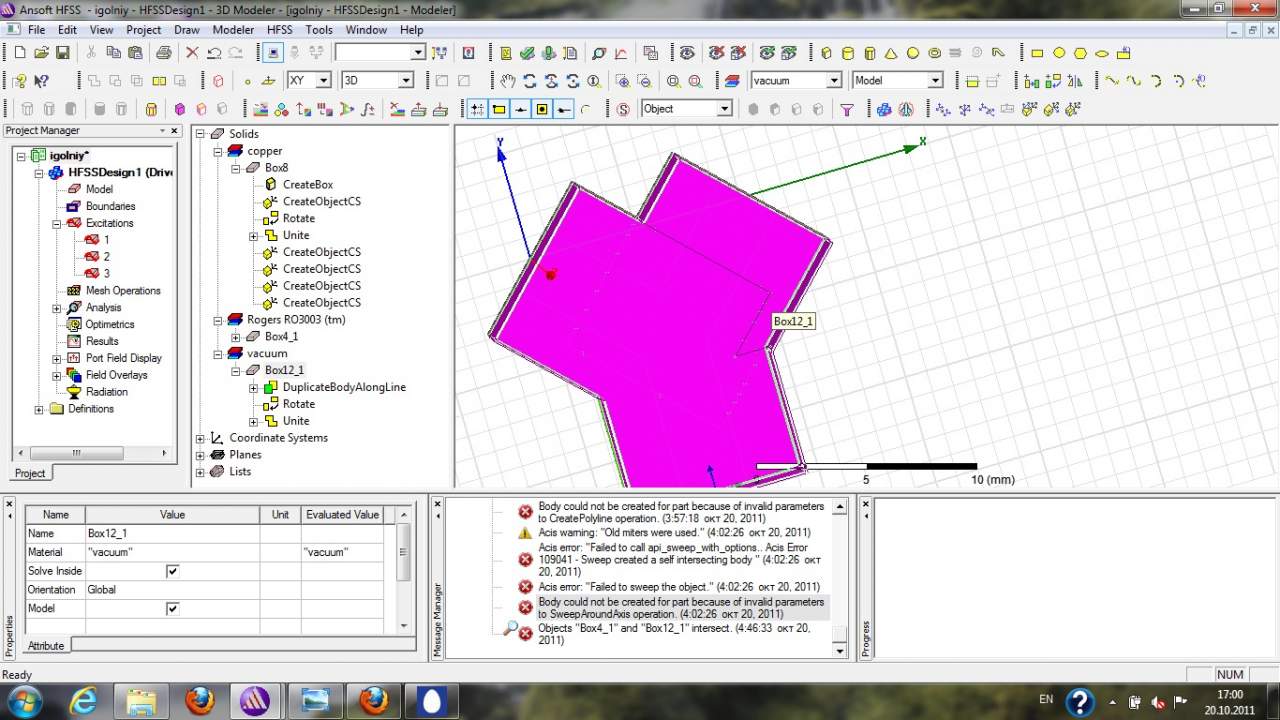The width and height of the screenshot is (1280, 720).
Task: Pick the Draw rectangle tool
Action: tap(1037, 53)
